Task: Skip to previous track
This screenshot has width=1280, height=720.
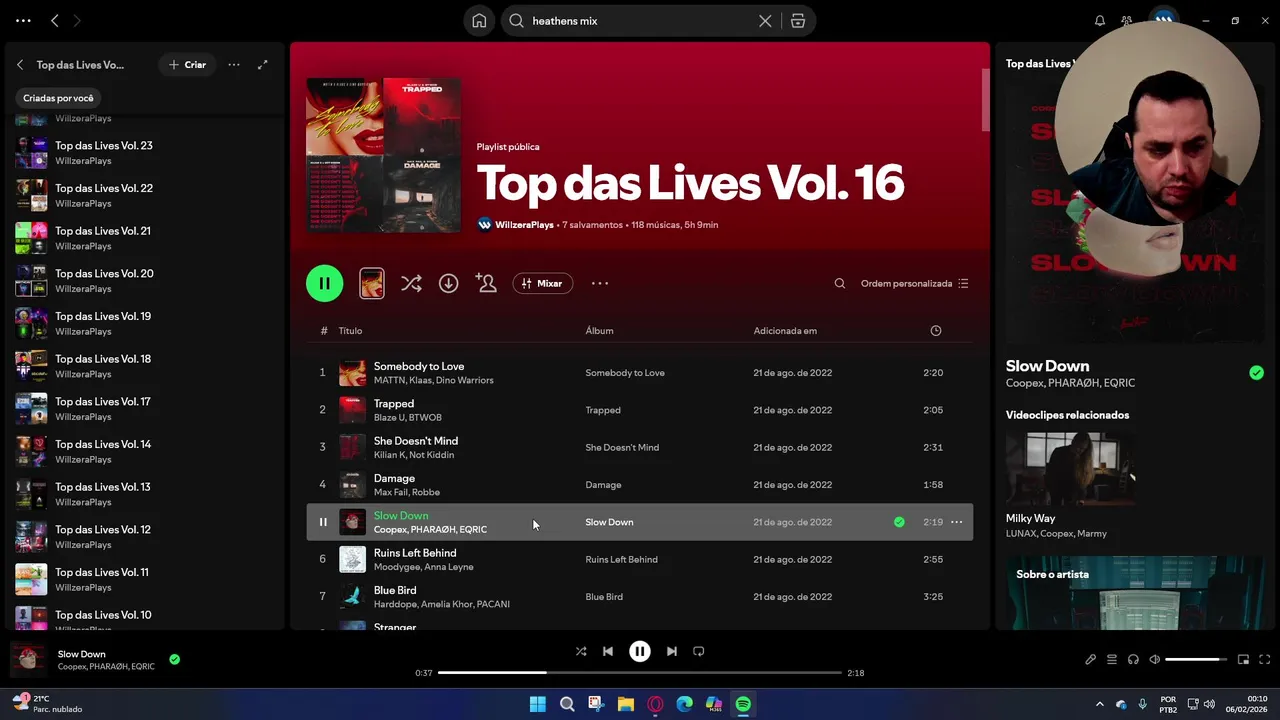Action: [x=608, y=651]
